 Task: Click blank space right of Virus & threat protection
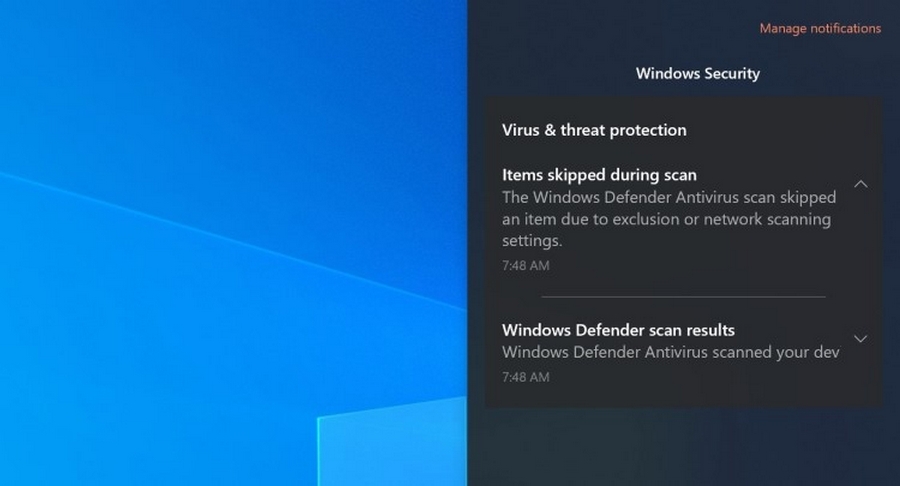[781, 130]
